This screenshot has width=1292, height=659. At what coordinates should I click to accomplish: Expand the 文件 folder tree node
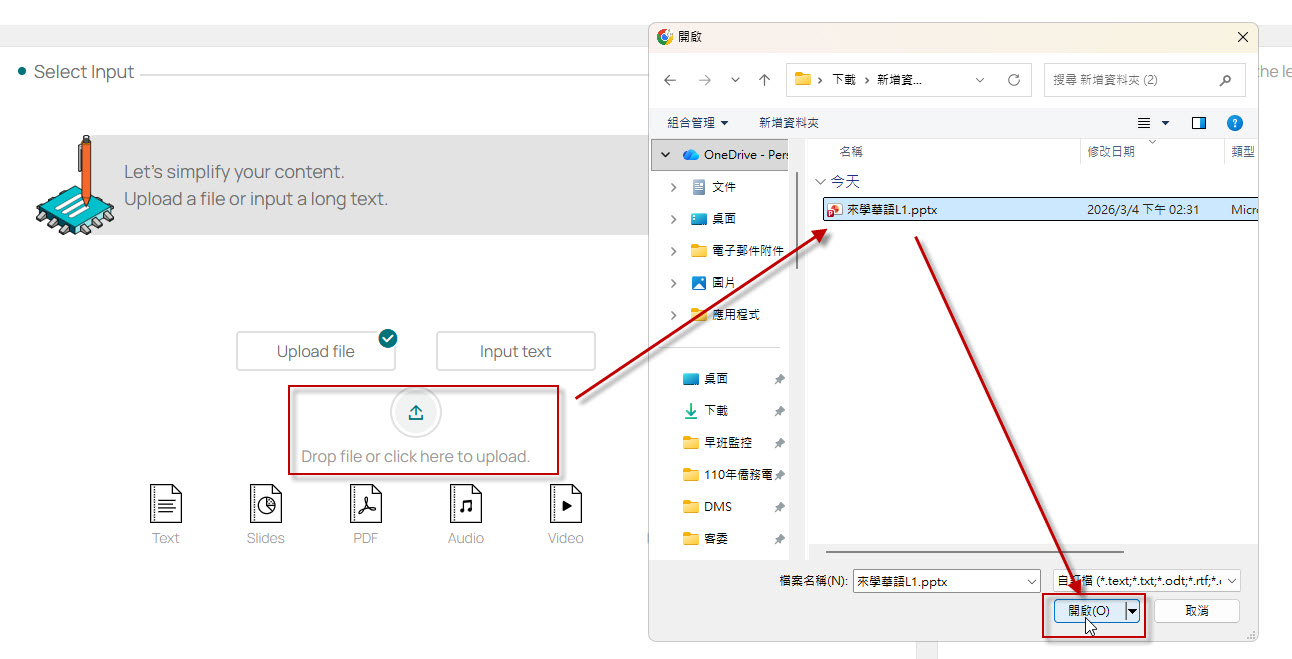[673, 187]
